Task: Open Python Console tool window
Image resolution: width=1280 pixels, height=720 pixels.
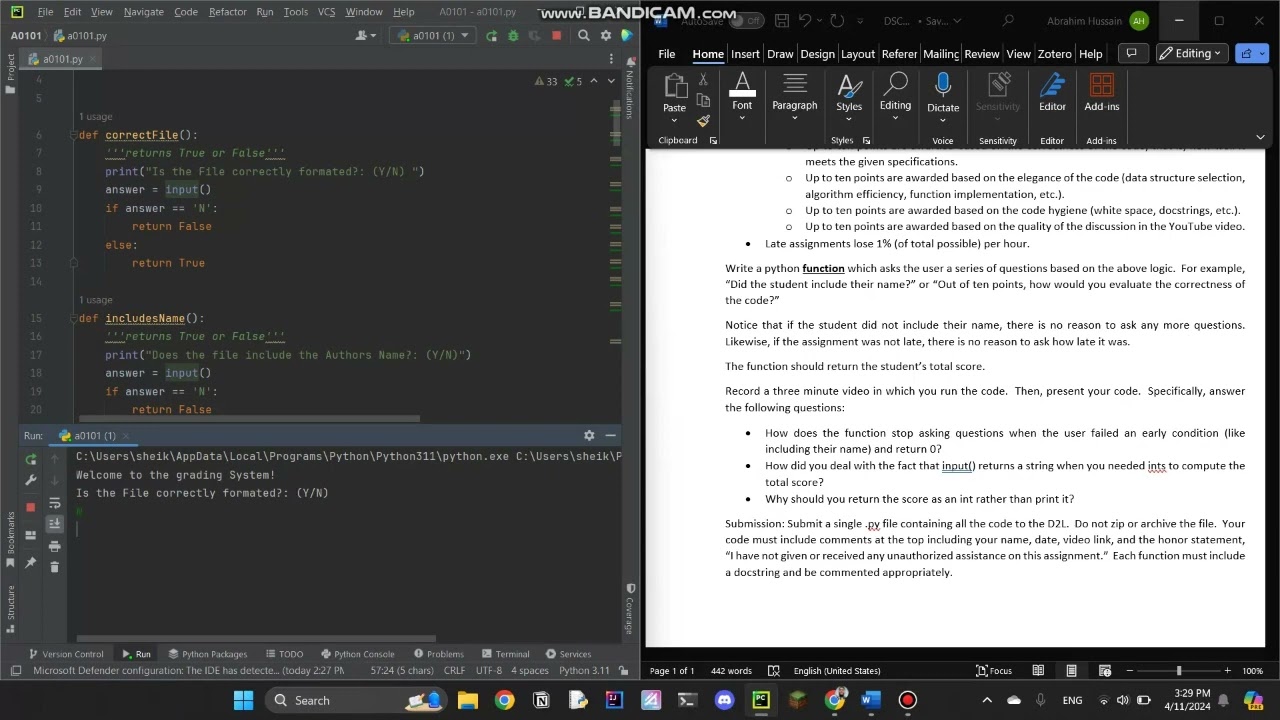Action: tap(357, 654)
